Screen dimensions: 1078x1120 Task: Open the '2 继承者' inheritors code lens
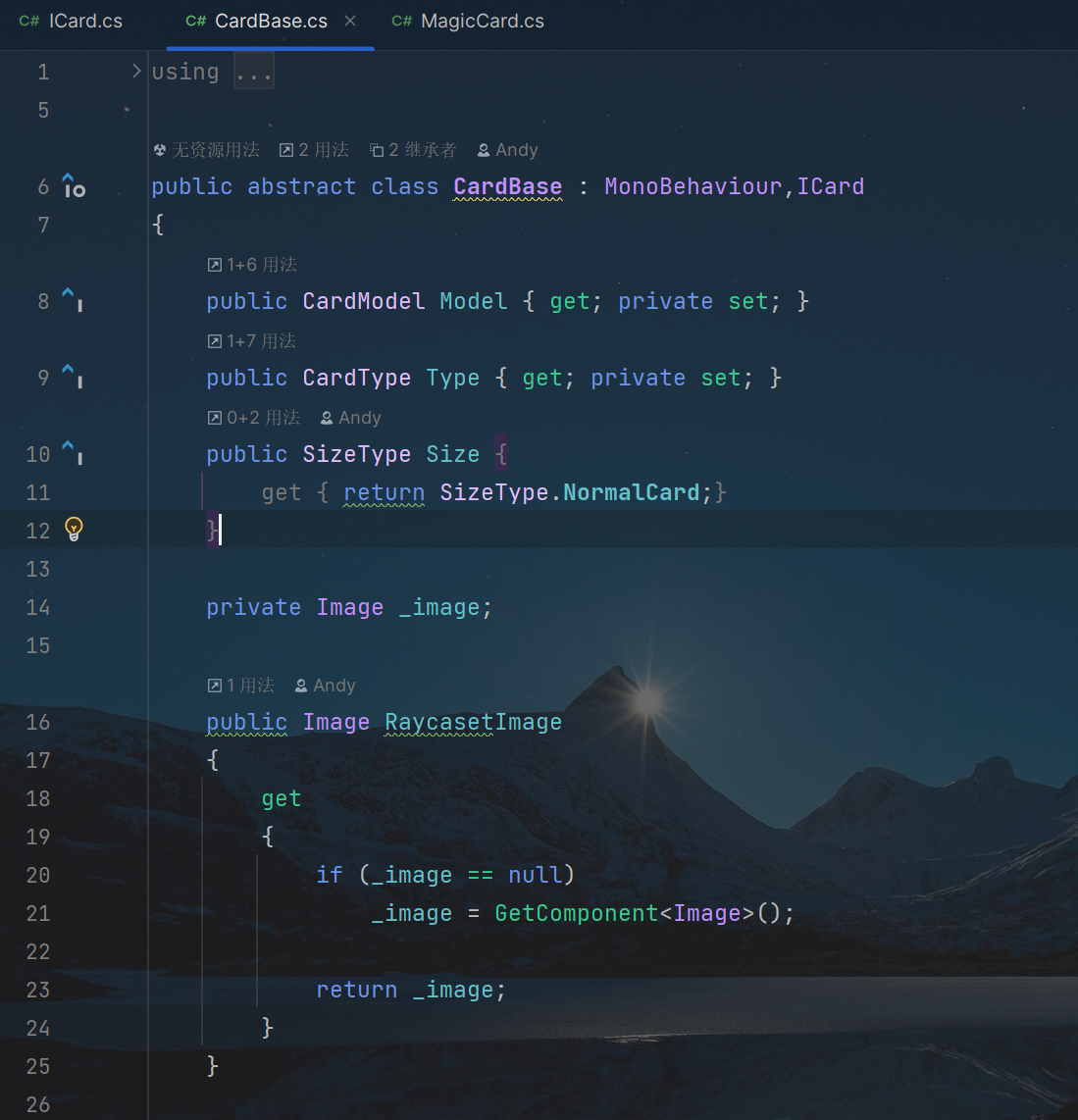413,150
